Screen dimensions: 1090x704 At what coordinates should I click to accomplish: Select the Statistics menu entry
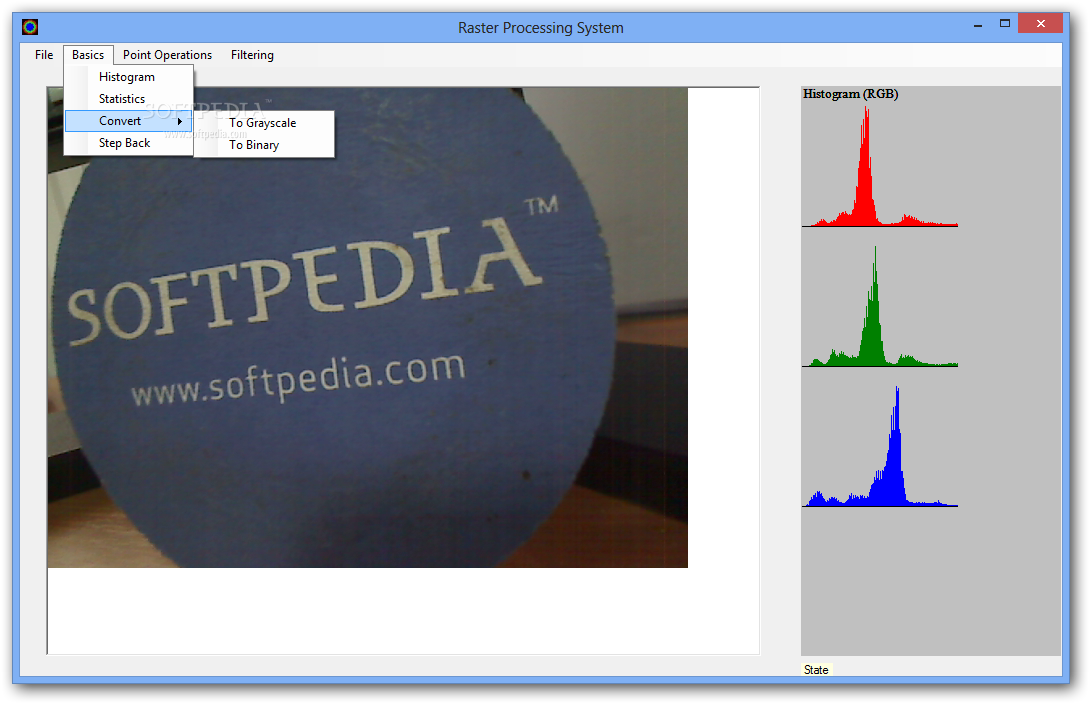point(129,99)
